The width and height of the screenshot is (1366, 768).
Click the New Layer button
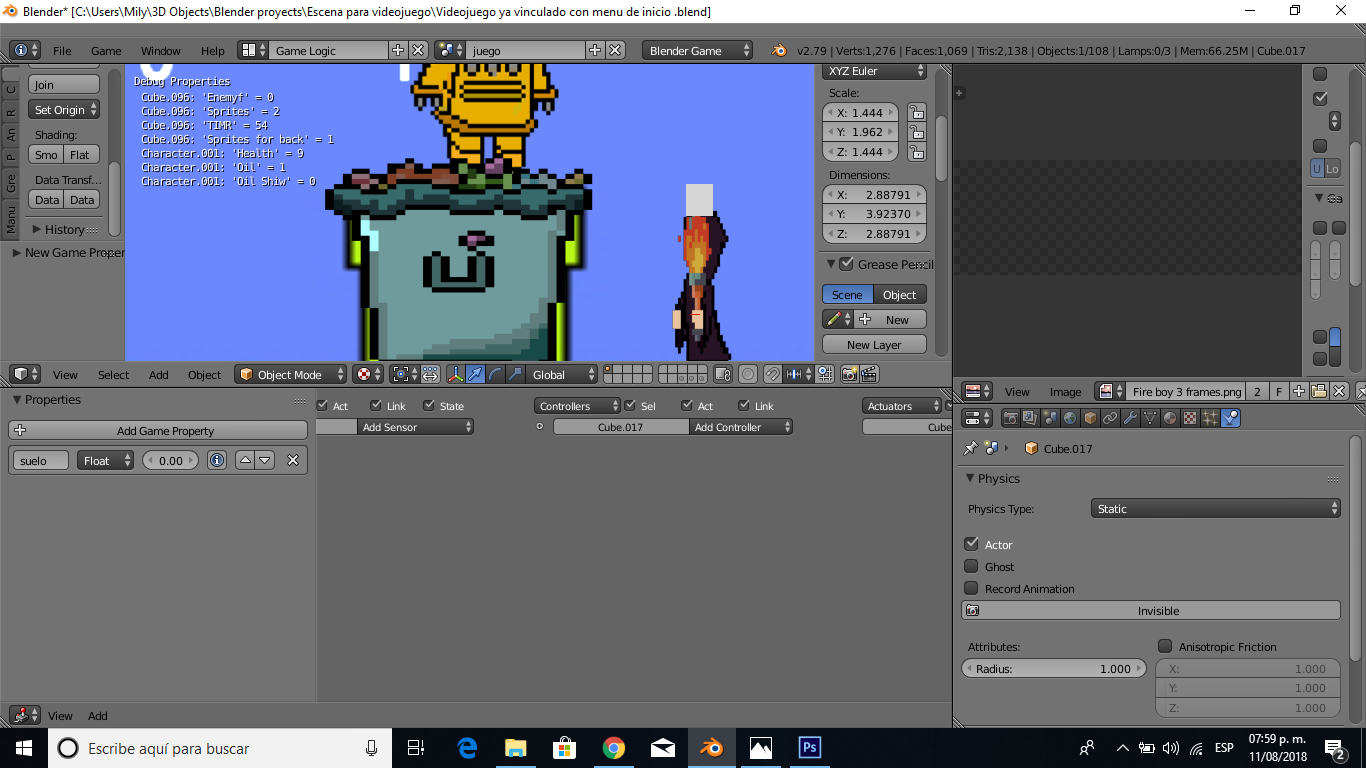click(874, 344)
